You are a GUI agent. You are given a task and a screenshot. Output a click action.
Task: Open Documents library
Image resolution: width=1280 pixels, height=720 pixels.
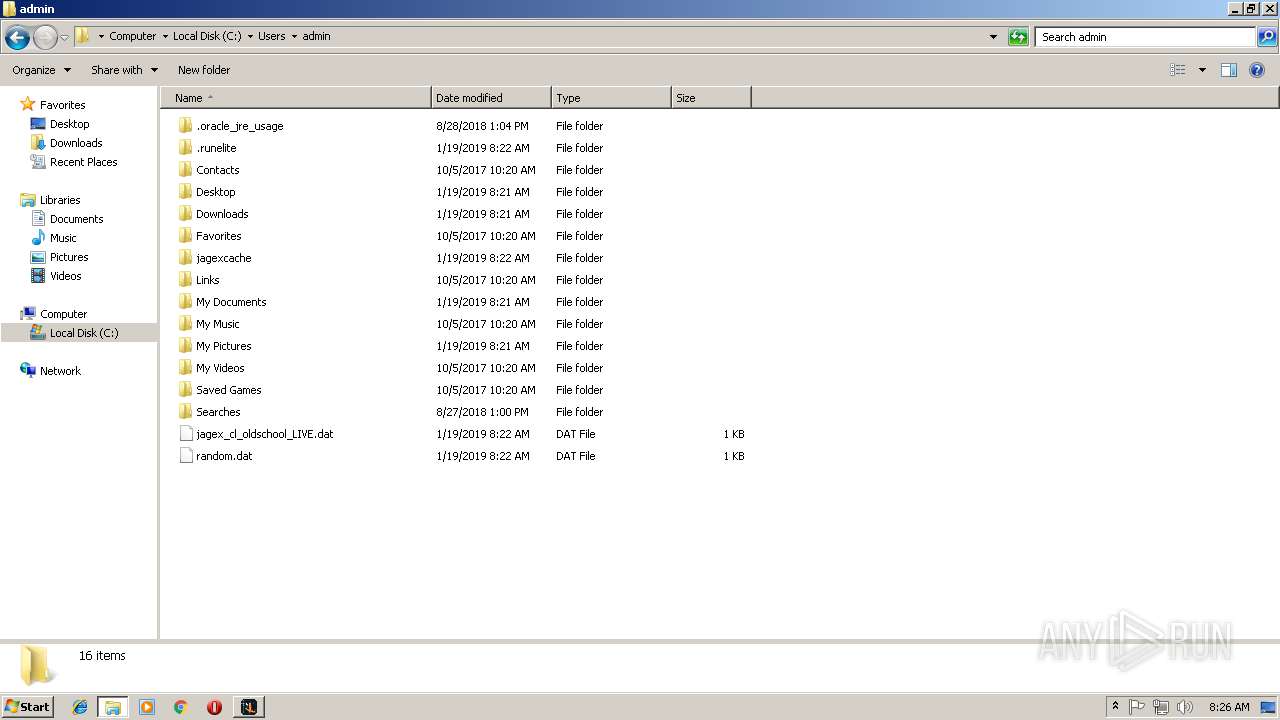tap(76, 219)
